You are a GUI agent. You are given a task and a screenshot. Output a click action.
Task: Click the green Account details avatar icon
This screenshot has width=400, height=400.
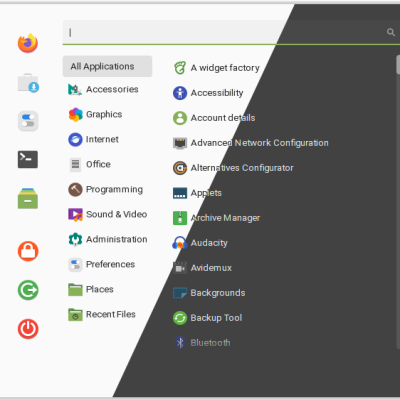click(180, 118)
